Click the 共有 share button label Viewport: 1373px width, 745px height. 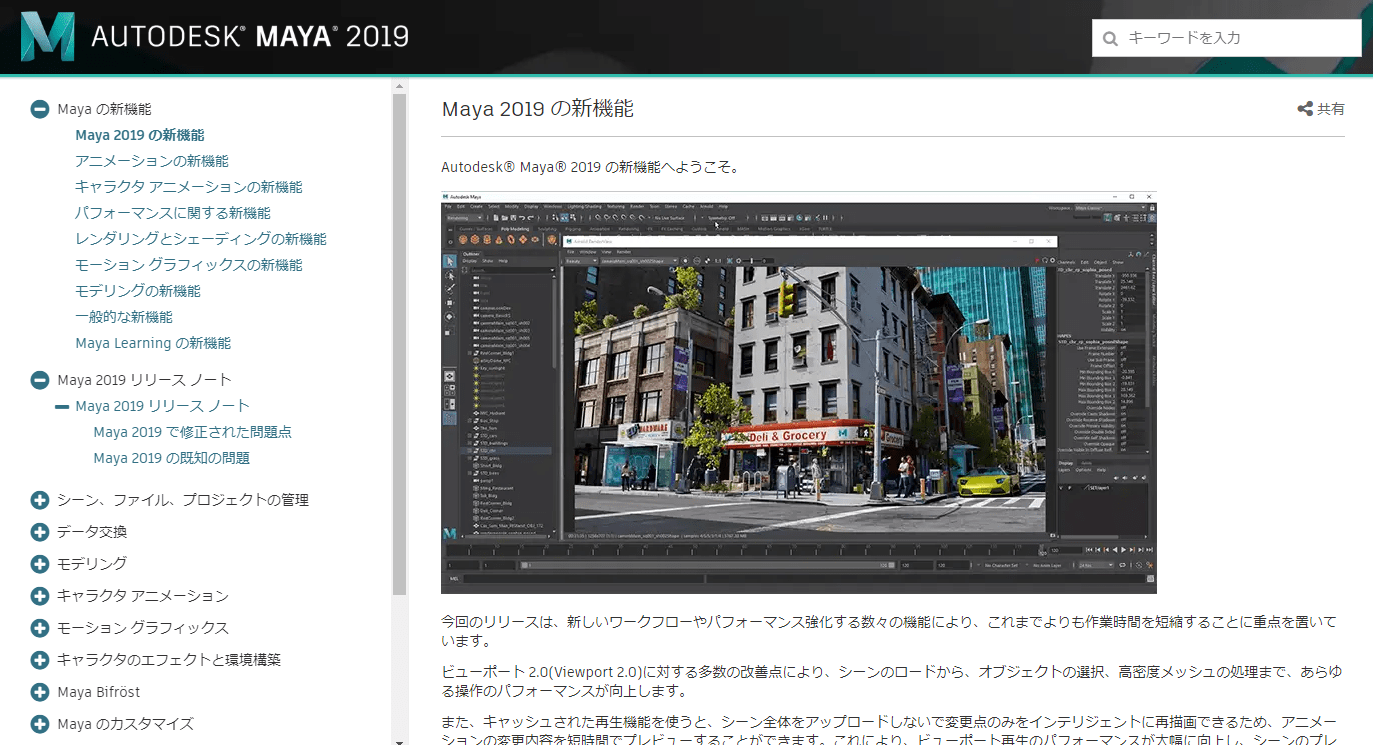(1331, 109)
